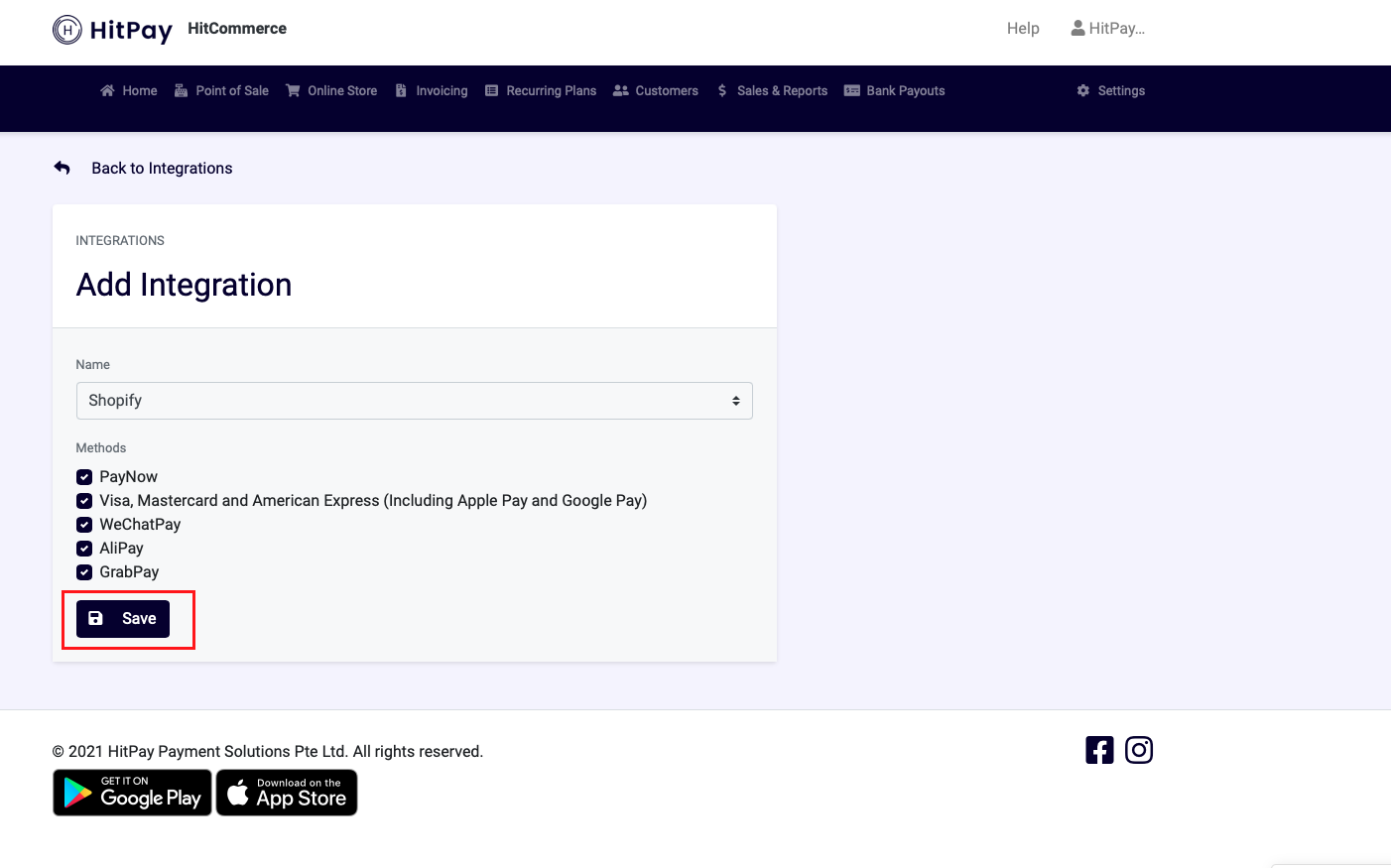Viewport: 1391px width, 868px height.
Task: Open Settings menu item
Action: [x=1111, y=90]
